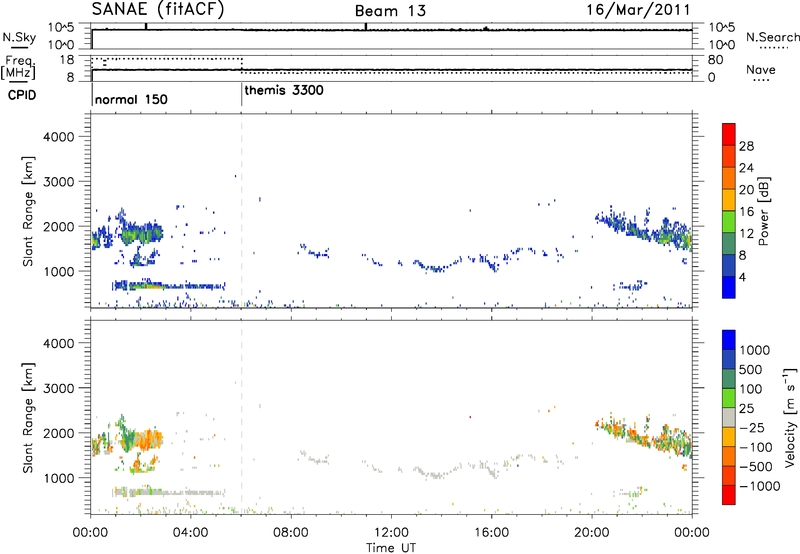Select the Beam 13 header label
The width and height of the screenshot is (800, 554).
(390, 11)
